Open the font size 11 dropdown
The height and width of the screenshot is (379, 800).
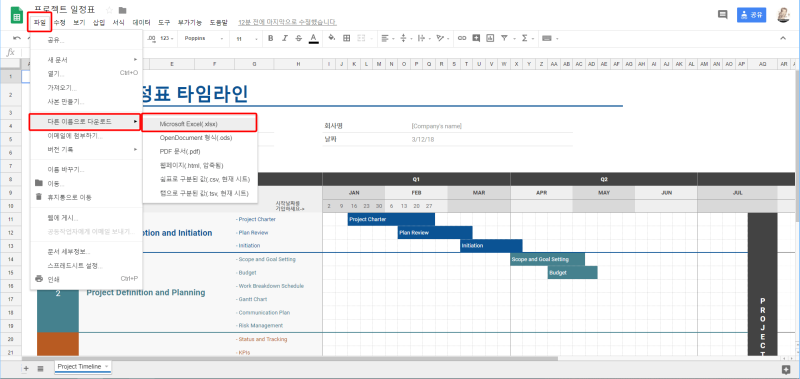(246, 38)
